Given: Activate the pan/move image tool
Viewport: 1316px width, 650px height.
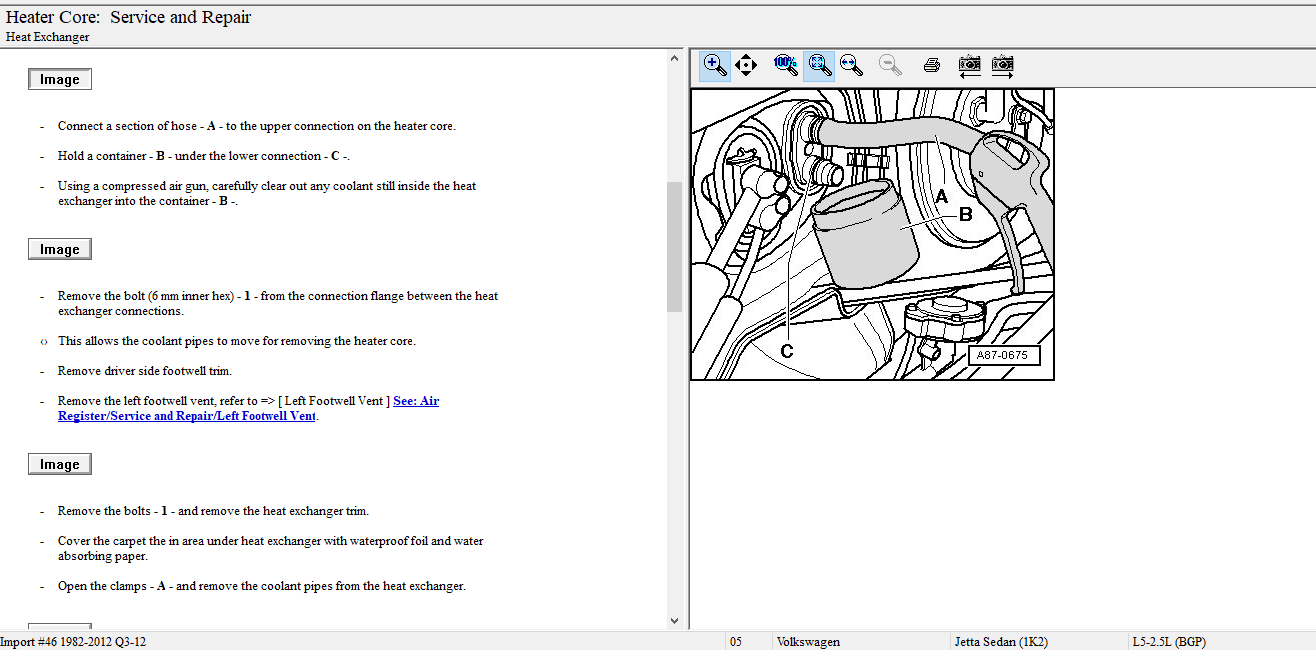Looking at the screenshot, I should tap(746, 66).
